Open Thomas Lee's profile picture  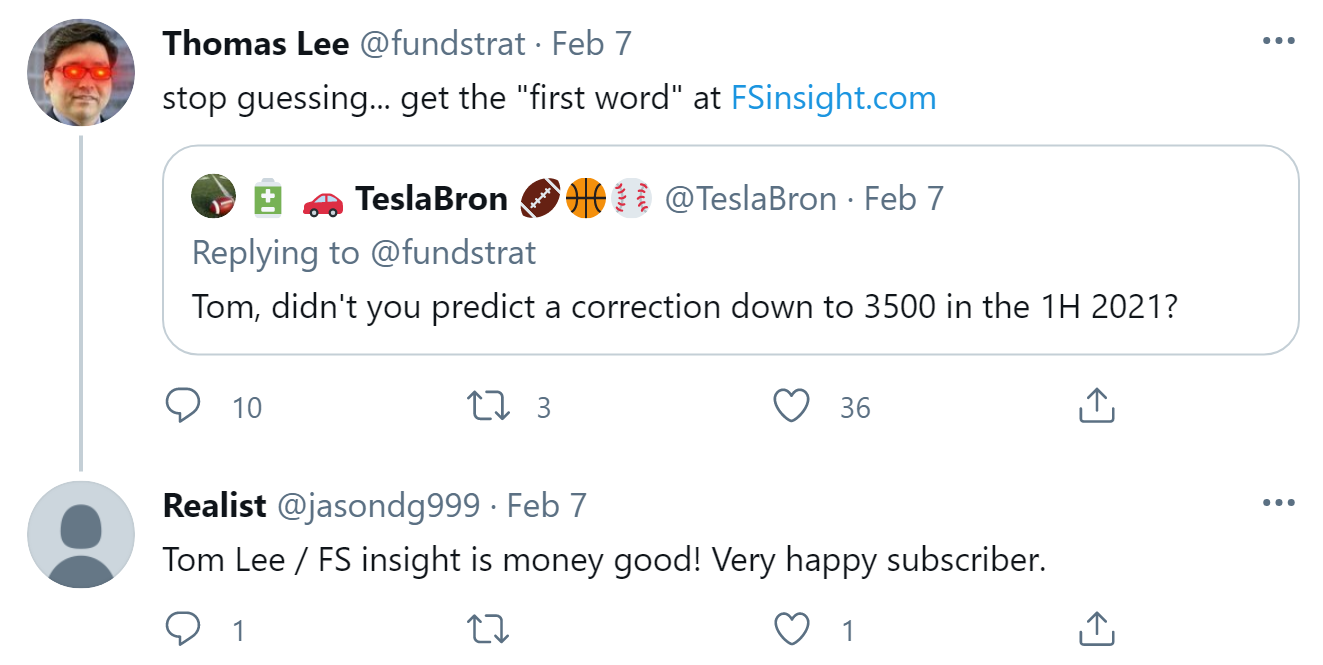pyautogui.click(x=80, y=72)
